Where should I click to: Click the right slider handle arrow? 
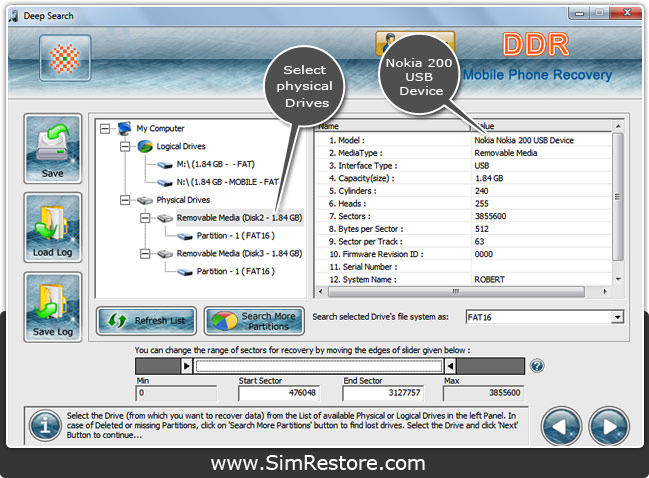(450, 366)
